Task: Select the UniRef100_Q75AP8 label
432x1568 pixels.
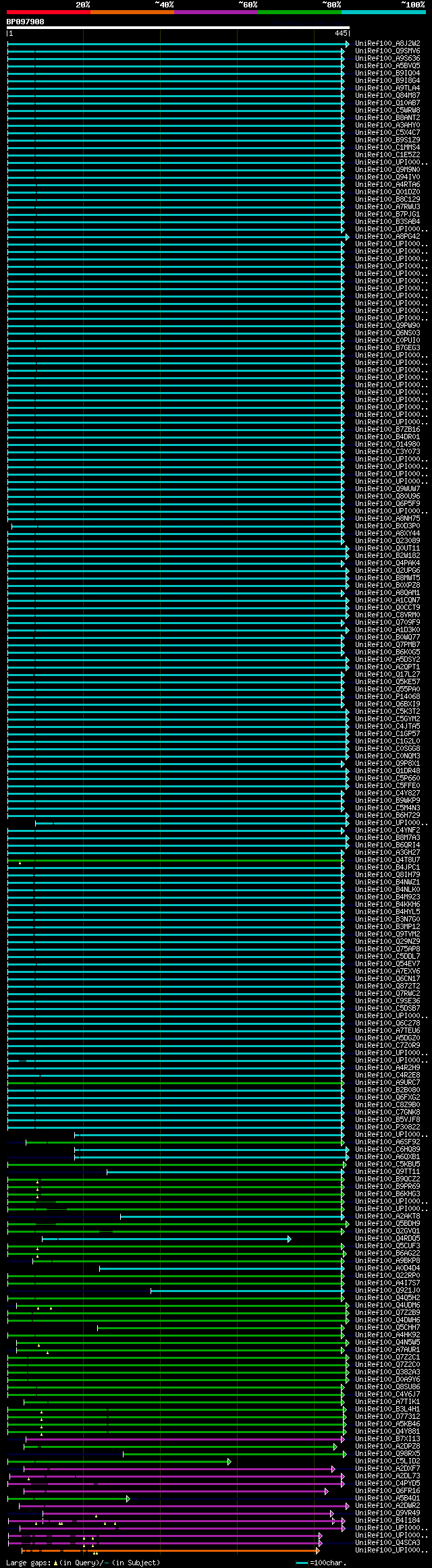Action: tap(387, 949)
